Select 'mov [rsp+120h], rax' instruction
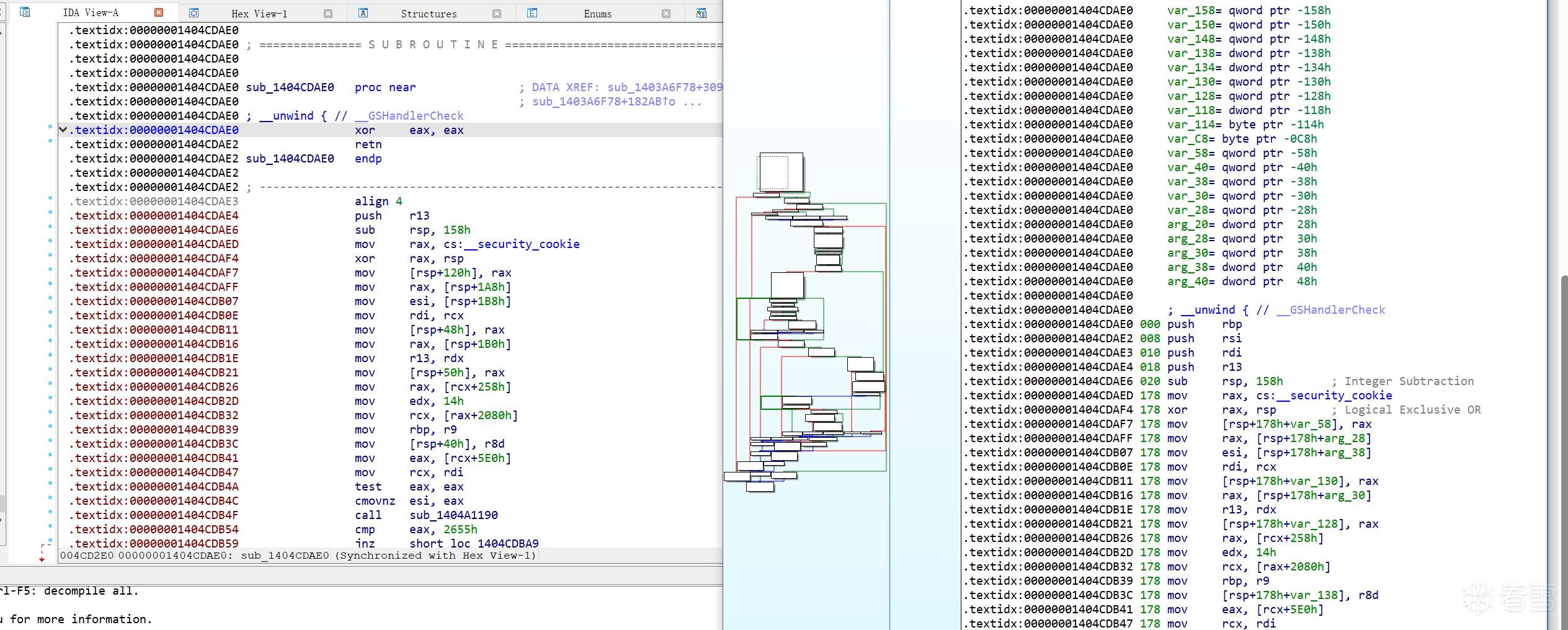This screenshot has height=630, width=1568. 433,273
